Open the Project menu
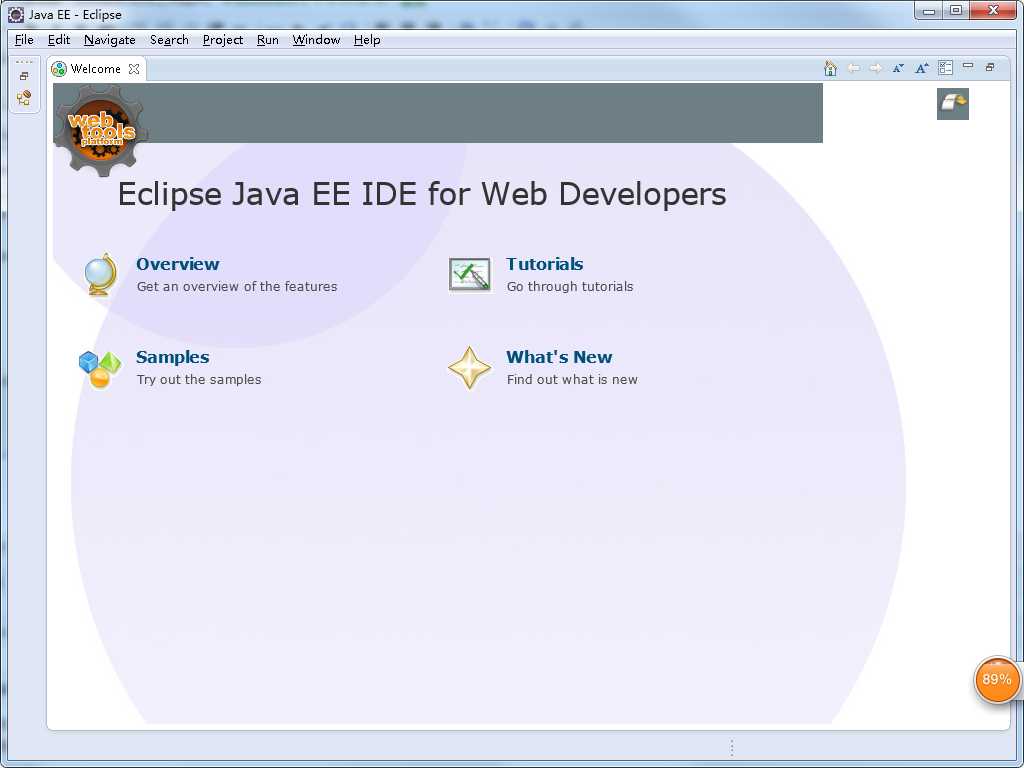Image resolution: width=1024 pixels, height=768 pixels. click(x=223, y=40)
